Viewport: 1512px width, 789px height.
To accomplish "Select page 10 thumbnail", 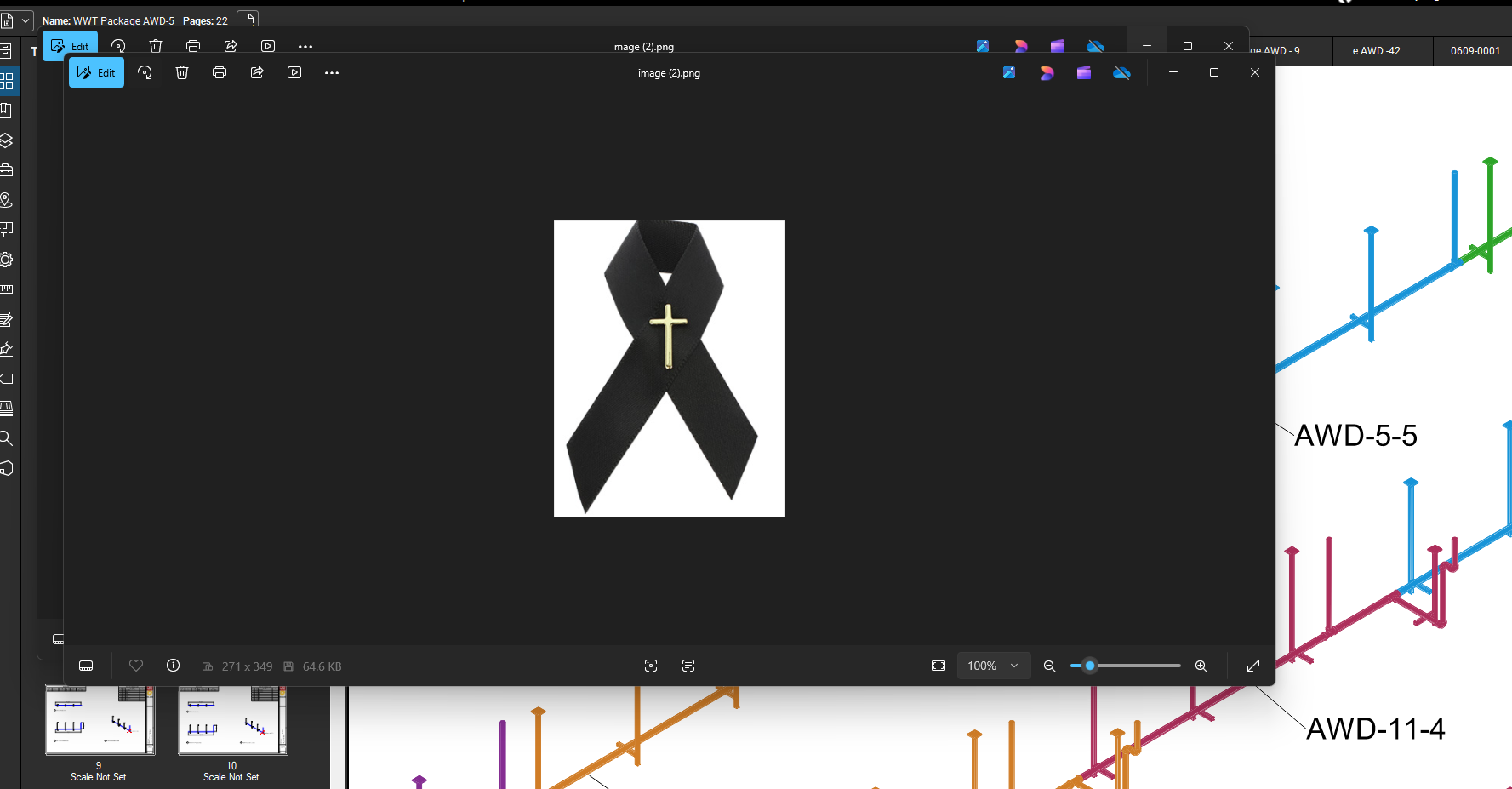I will 232,721.
